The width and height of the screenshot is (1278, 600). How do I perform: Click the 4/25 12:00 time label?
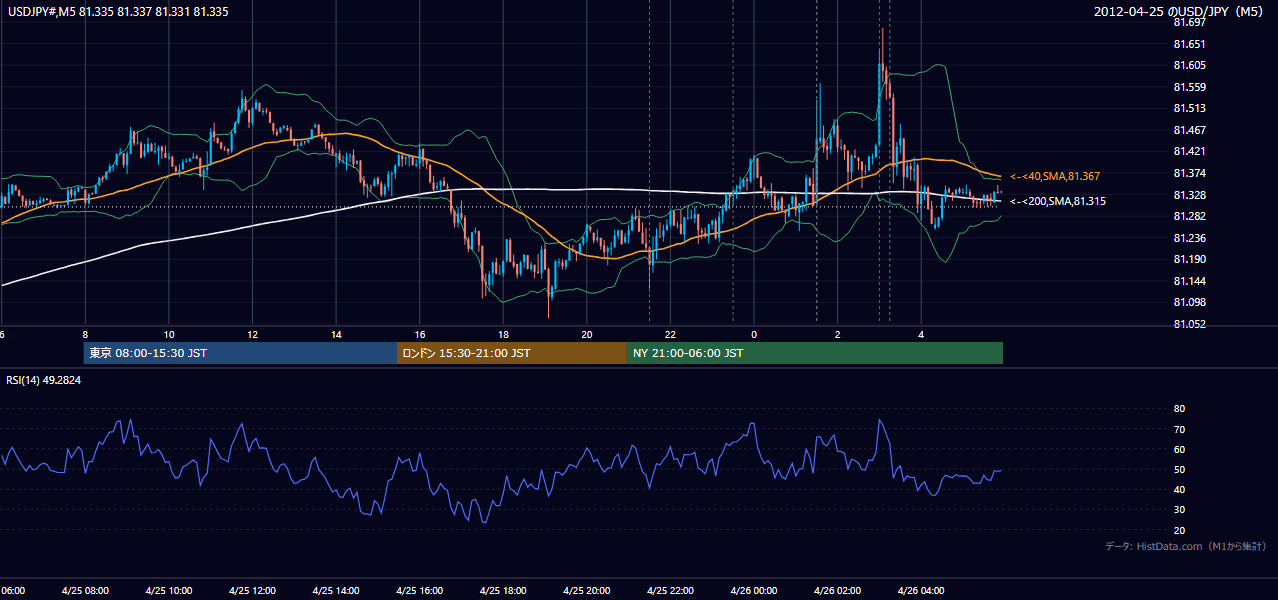(x=252, y=590)
